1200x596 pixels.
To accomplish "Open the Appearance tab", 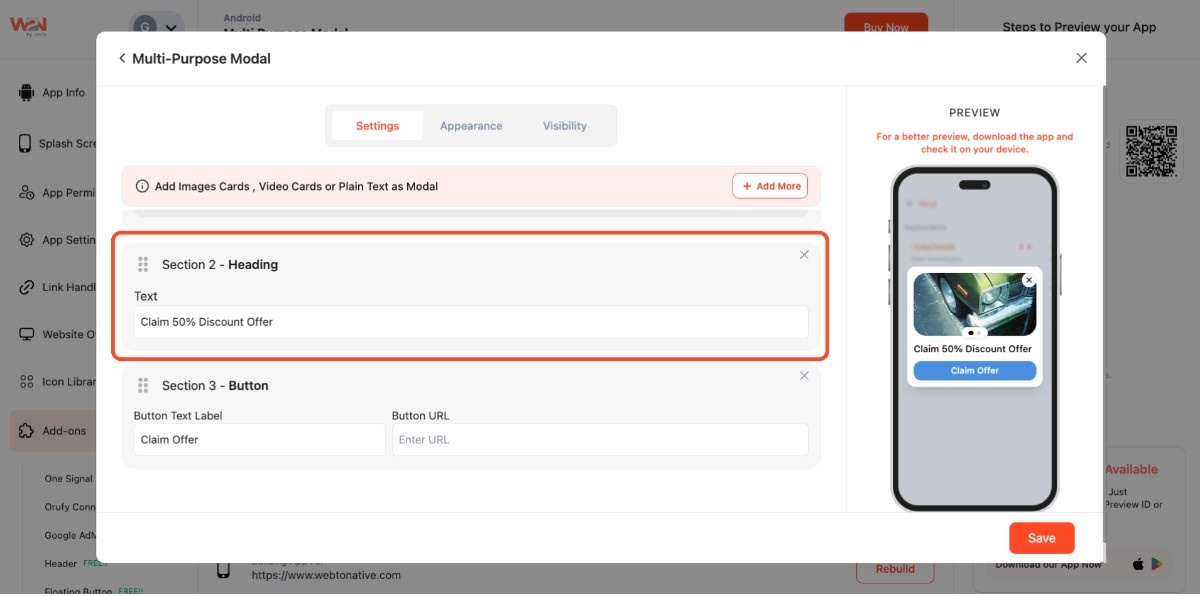I will 471,126.
